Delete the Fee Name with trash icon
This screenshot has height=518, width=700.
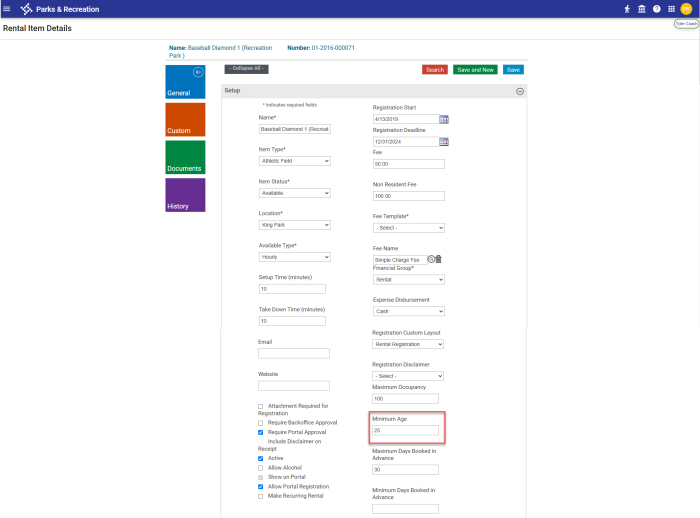(438, 259)
